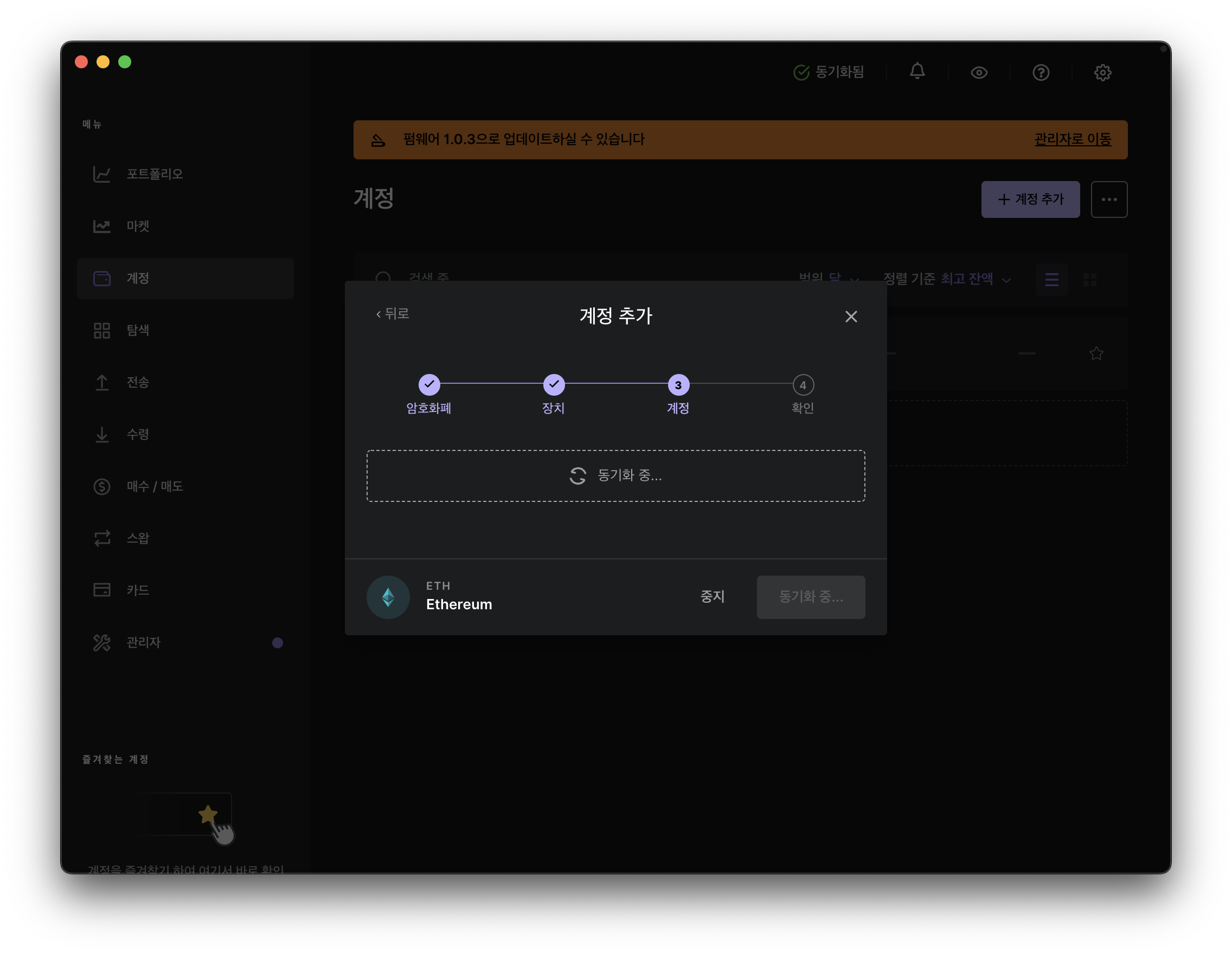Click the notifications bell icon
This screenshot has height=954, width=1232.
tap(916, 72)
